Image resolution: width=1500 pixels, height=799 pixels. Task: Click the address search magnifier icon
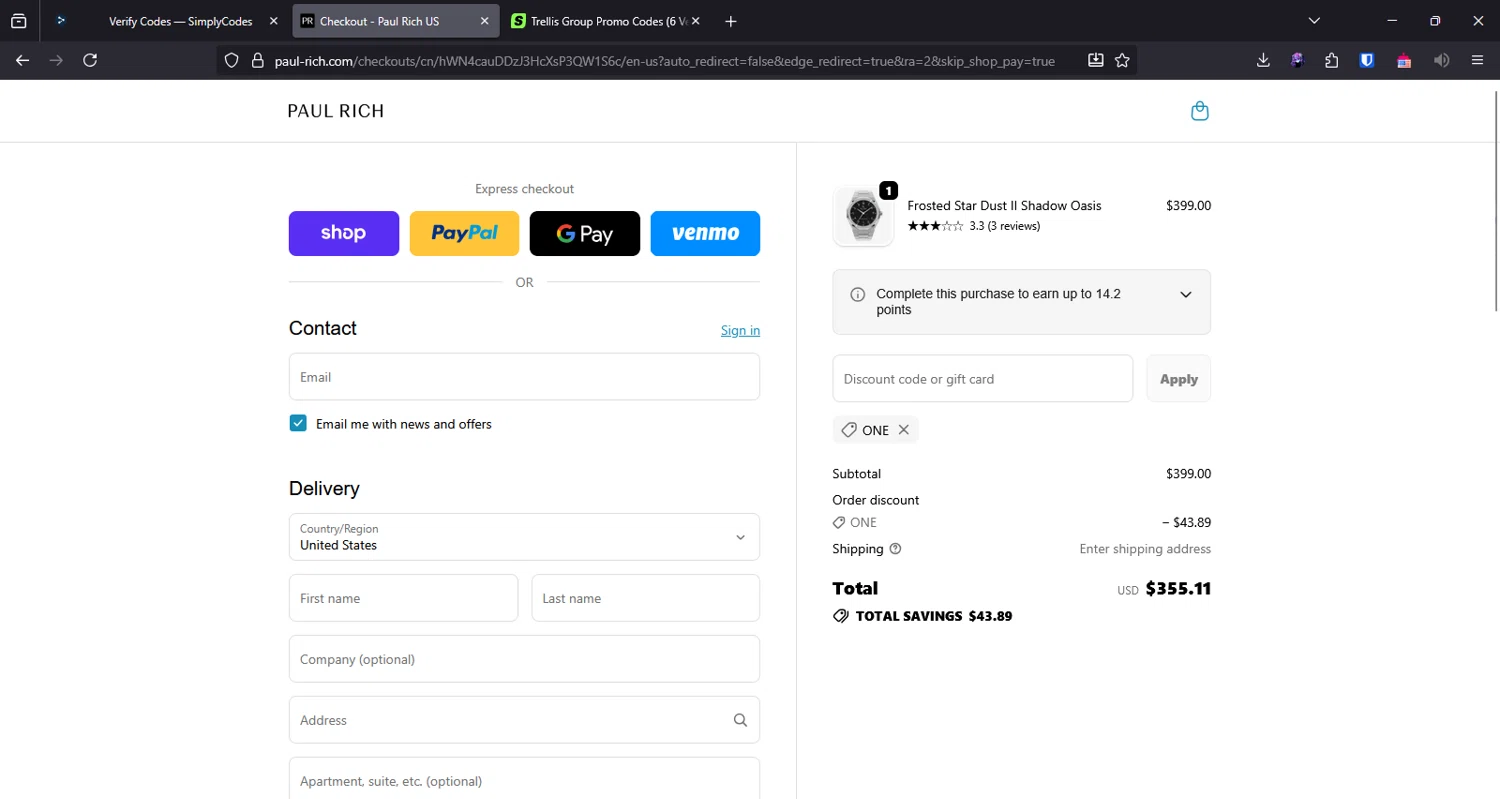pyautogui.click(x=740, y=720)
